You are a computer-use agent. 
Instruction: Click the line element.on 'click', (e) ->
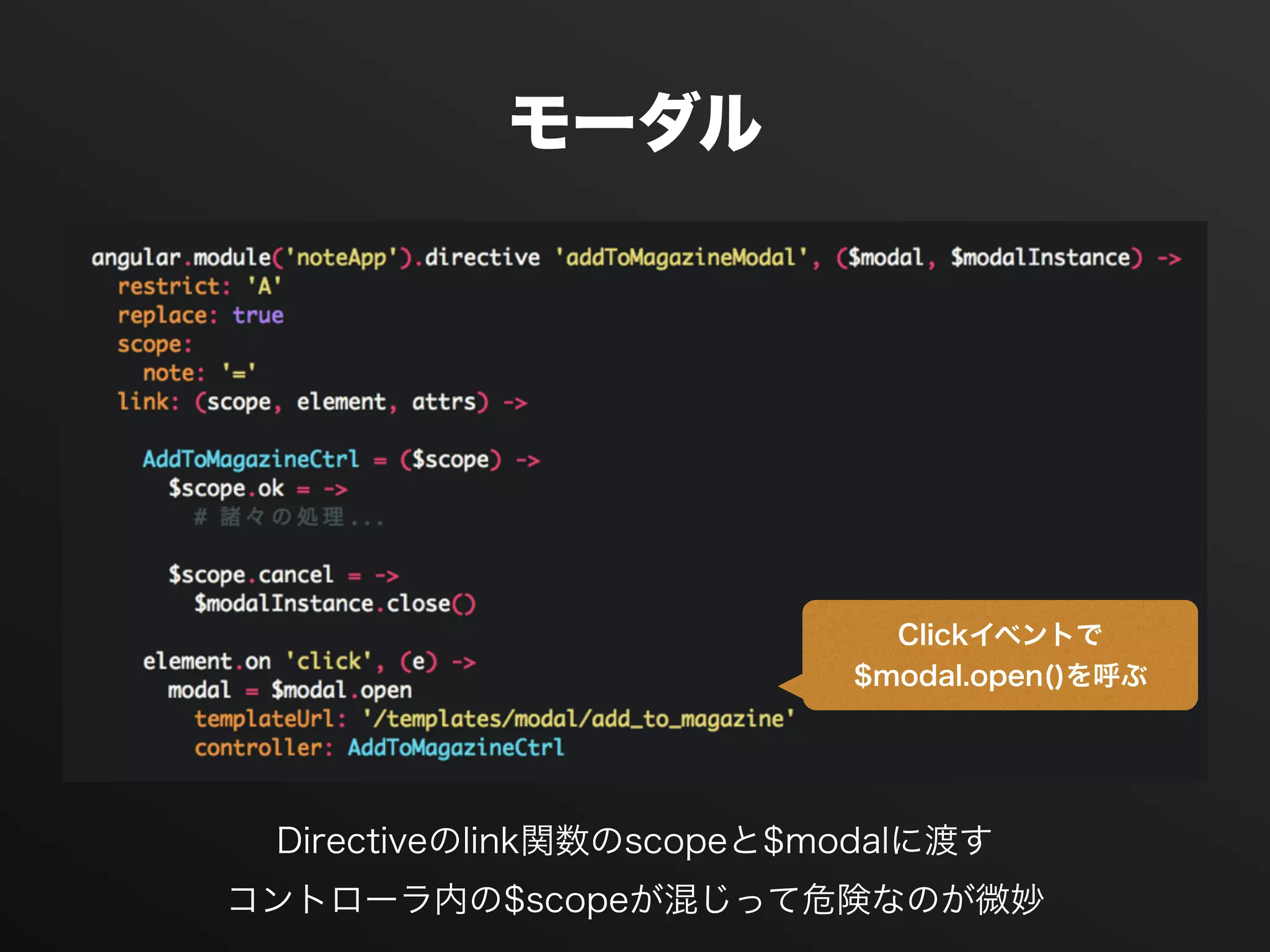click(309, 661)
